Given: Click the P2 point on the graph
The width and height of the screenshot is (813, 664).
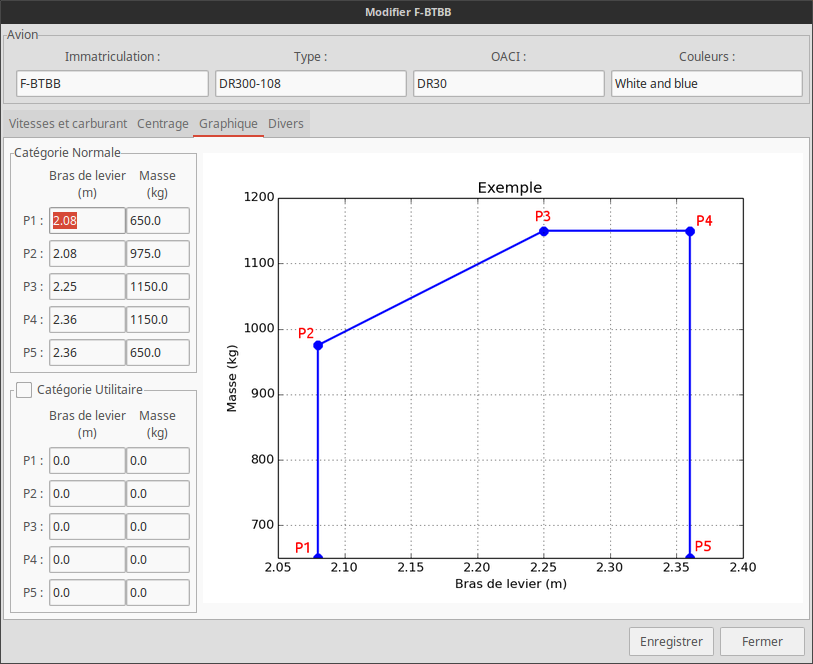Looking at the screenshot, I should click(318, 345).
